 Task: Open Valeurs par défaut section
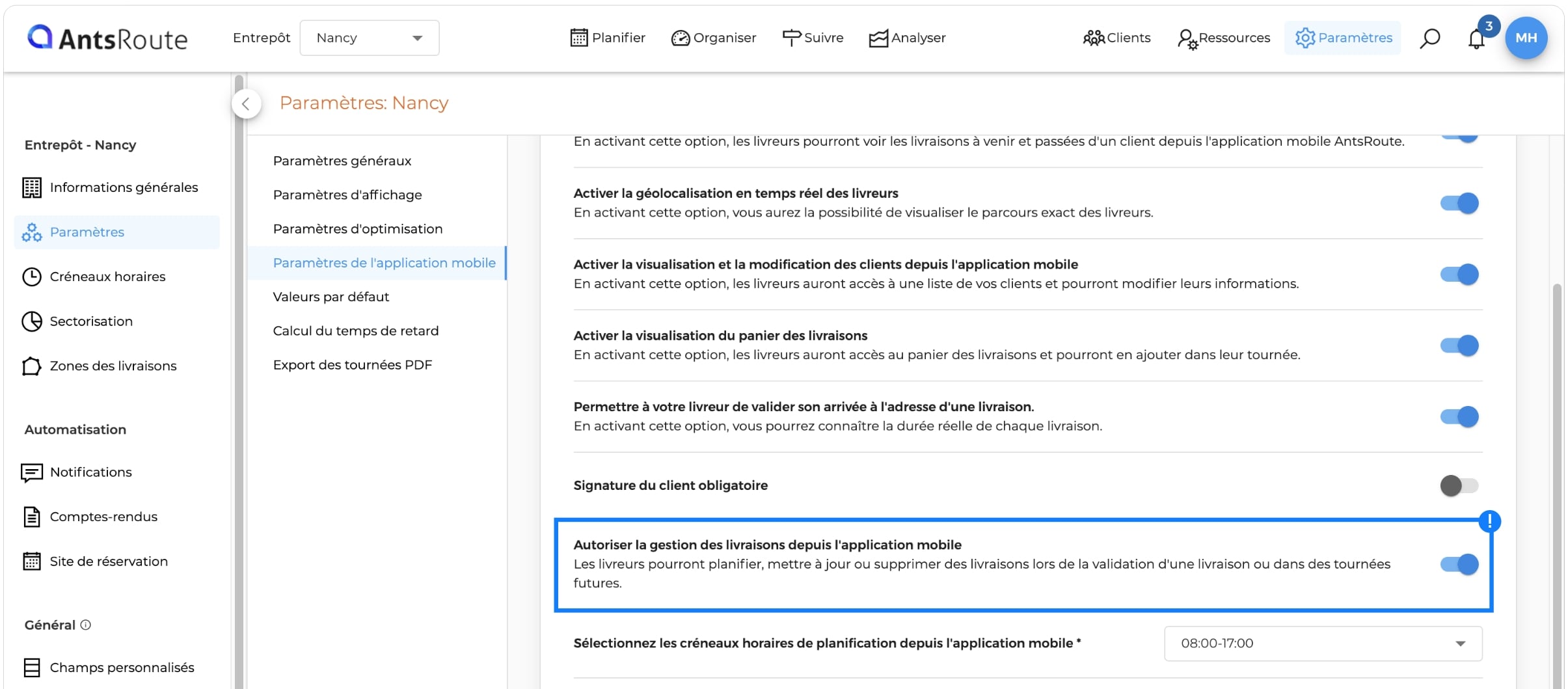click(331, 297)
